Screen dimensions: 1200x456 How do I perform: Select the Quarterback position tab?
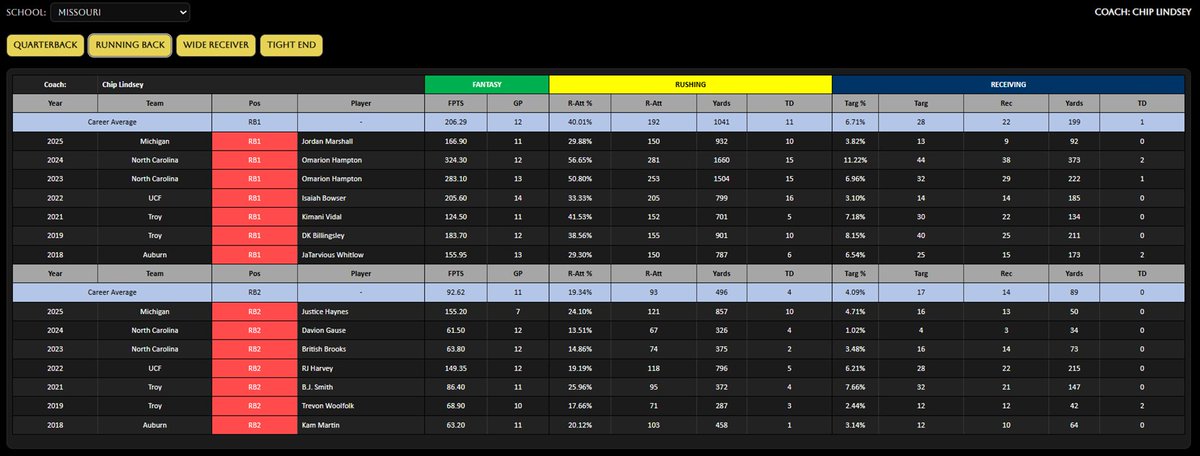point(45,45)
